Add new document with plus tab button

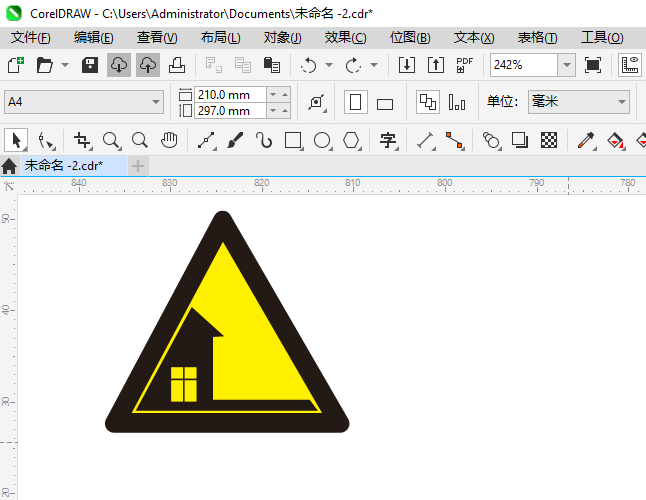138,166
